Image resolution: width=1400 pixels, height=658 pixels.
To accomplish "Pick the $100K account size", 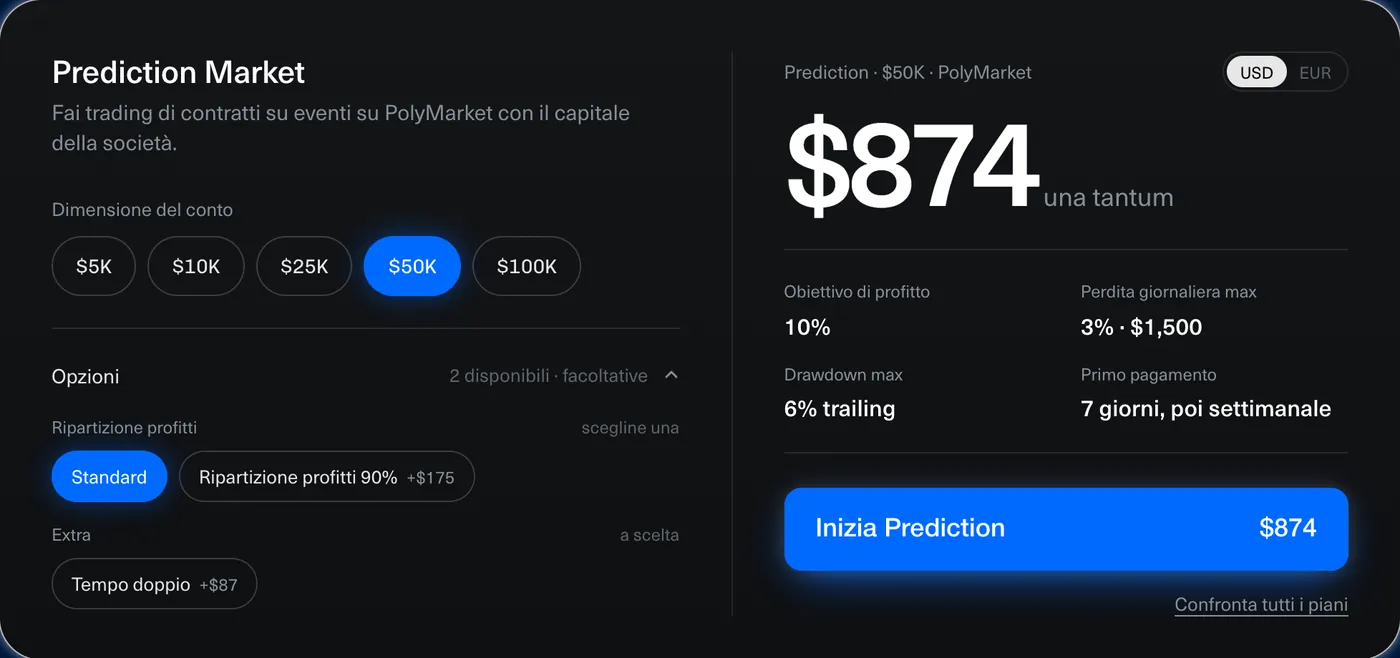I will 527,266.
